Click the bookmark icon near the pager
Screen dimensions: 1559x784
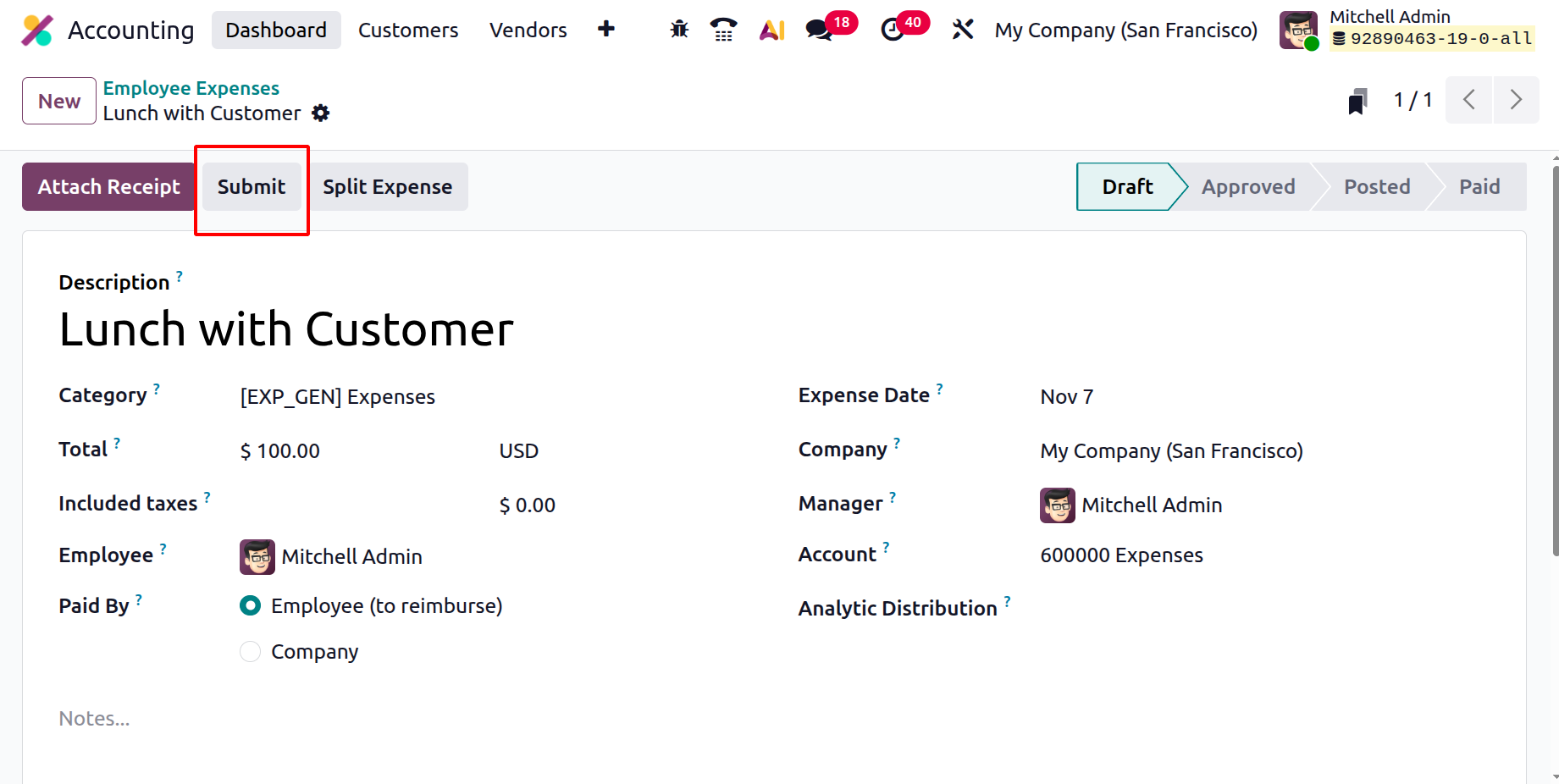[x=1357, y=101]
